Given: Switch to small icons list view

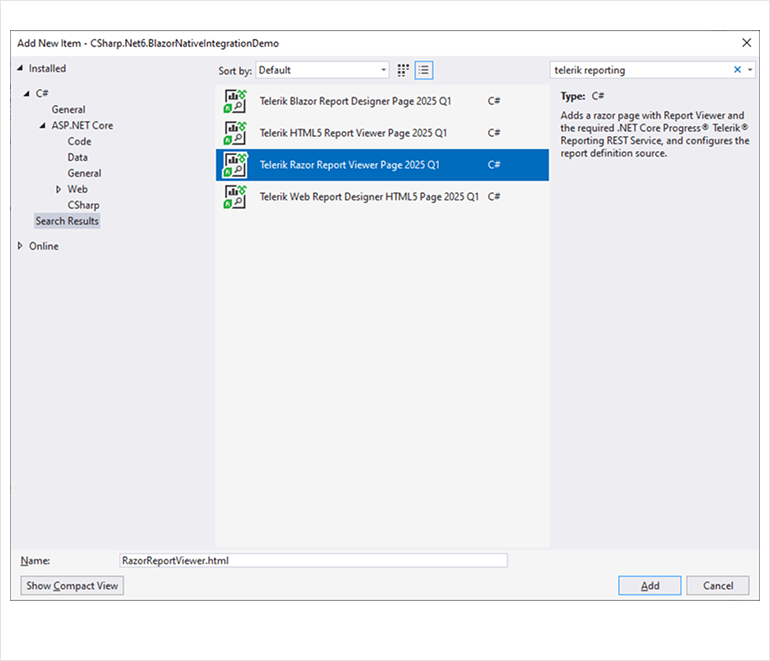Looking at the screenshot, I should (x=424, y=70).
